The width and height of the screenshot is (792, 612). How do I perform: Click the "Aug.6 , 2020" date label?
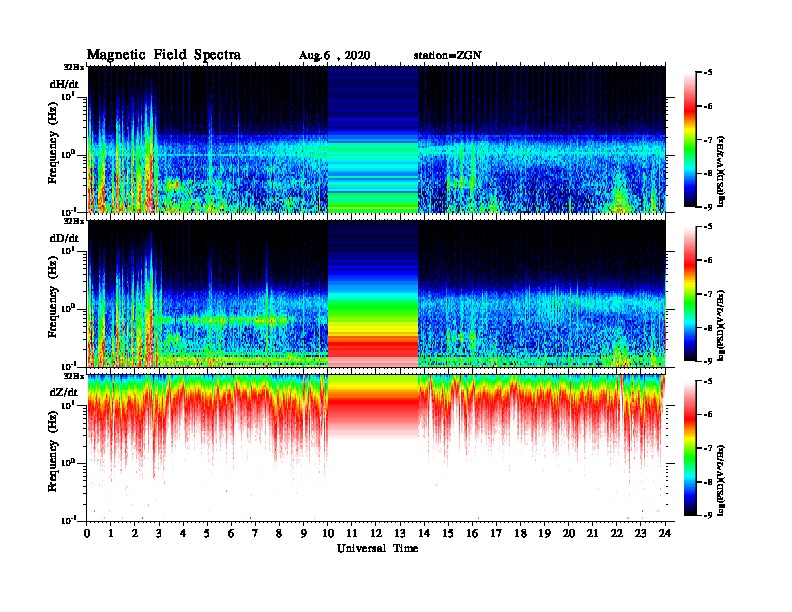[x=334, y=56]
